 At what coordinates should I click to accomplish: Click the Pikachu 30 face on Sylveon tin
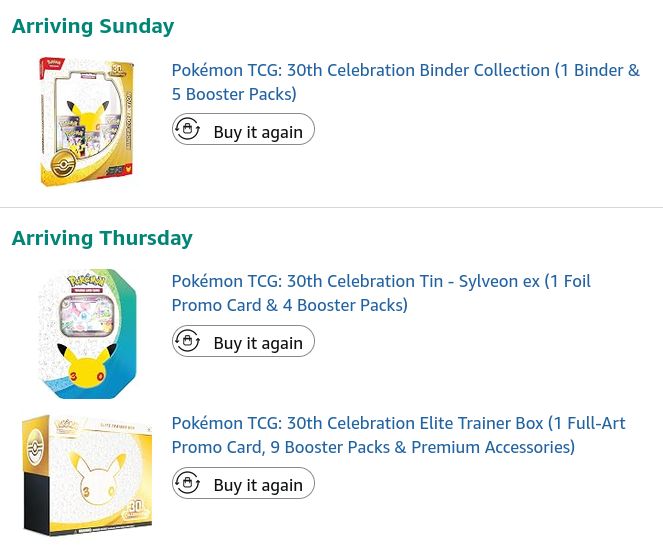87,366
